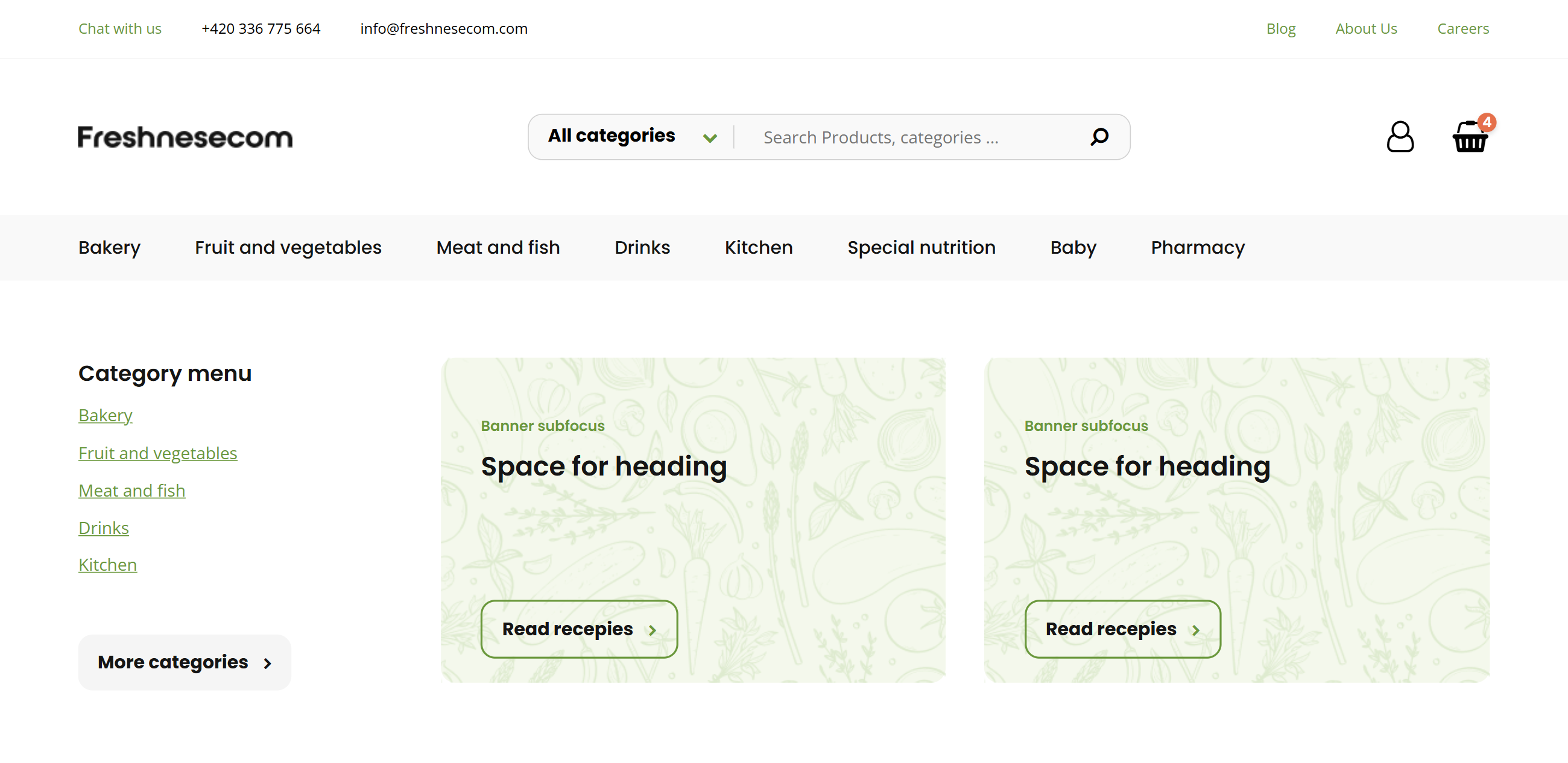
Task: Open the user account icon
Action: point(1399,137)
